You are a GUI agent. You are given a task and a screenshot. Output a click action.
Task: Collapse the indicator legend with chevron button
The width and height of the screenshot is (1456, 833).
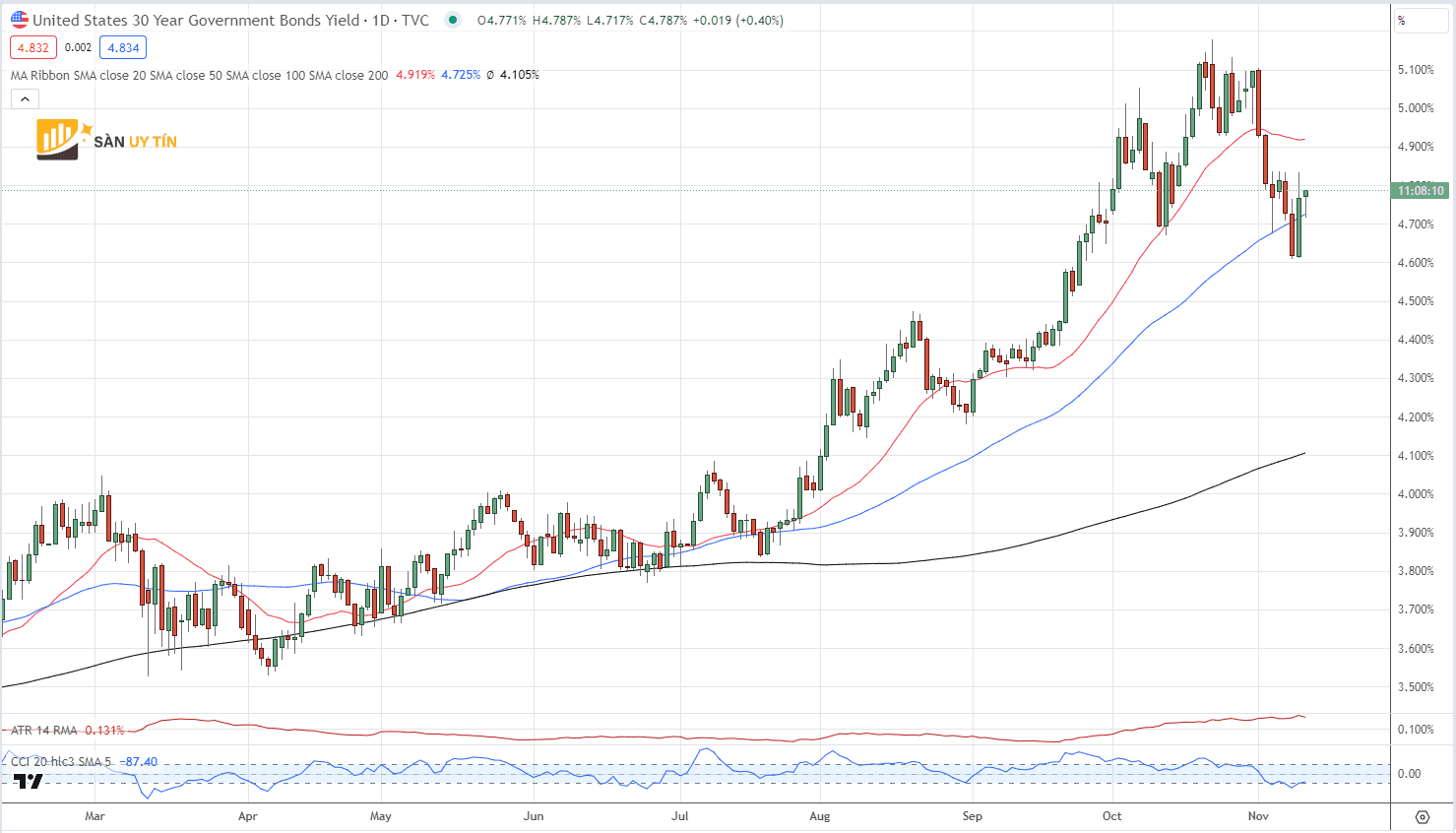(25, 98)
